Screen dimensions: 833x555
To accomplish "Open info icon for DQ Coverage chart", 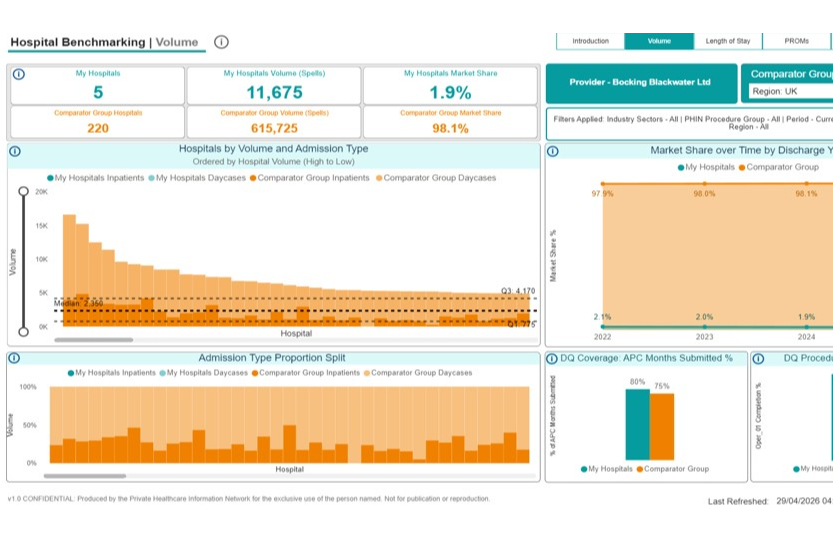I will click(x=552, y=358).
